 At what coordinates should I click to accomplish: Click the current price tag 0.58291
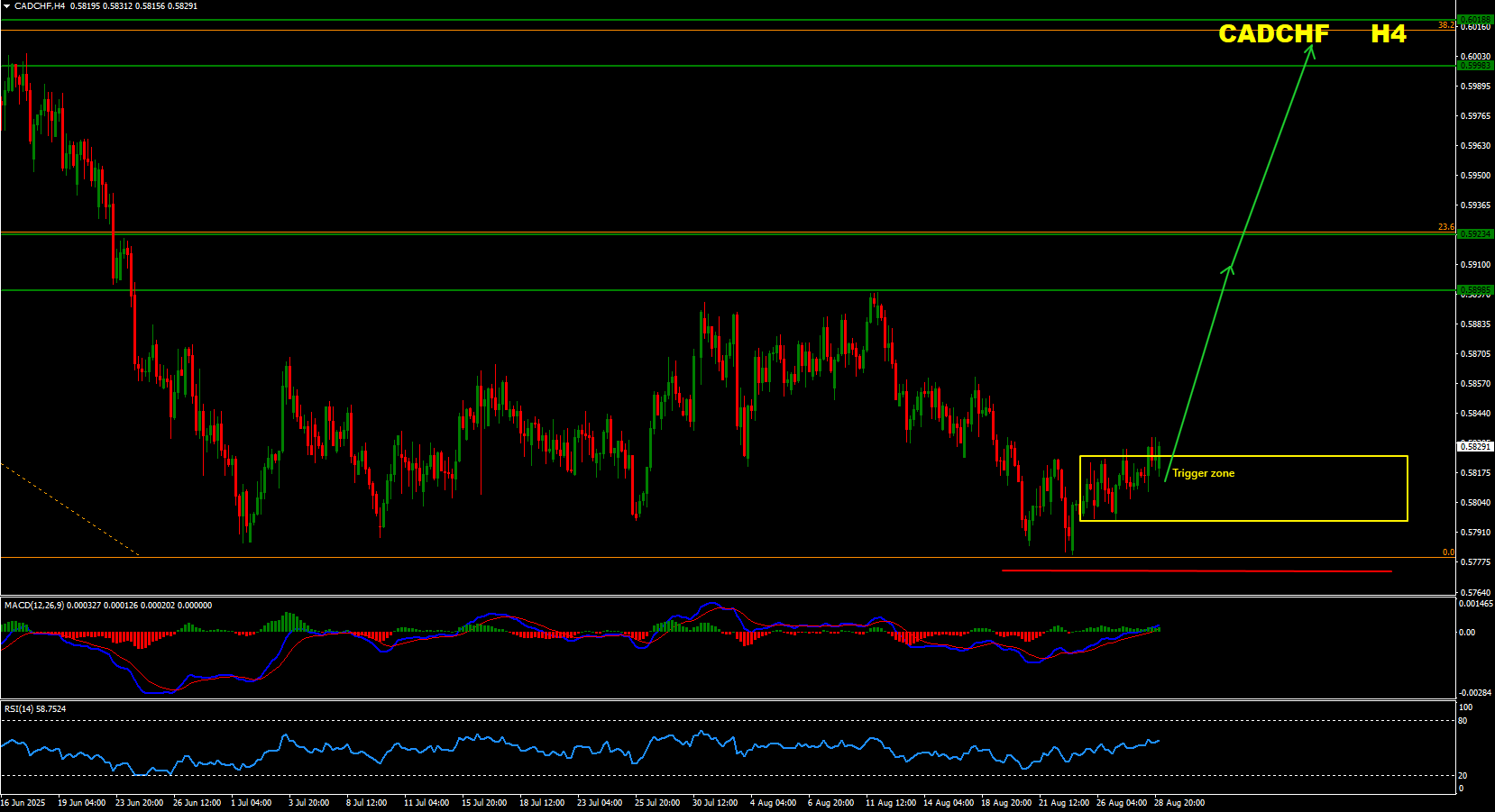[x=1475, y=446]
